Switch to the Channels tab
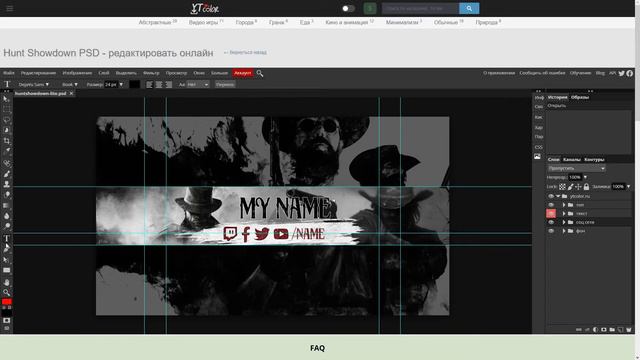Screen dimensions: 640x360 (571, 160)
